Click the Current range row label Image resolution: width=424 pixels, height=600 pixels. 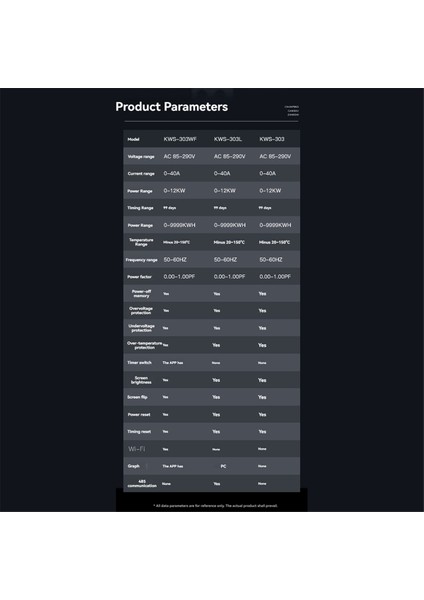pos(141,174)
